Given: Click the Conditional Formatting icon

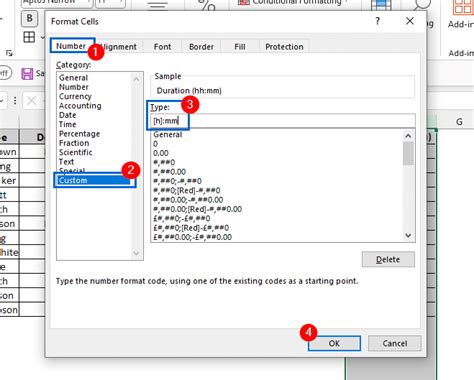Looking at the screenshot, I should [243, 3].
